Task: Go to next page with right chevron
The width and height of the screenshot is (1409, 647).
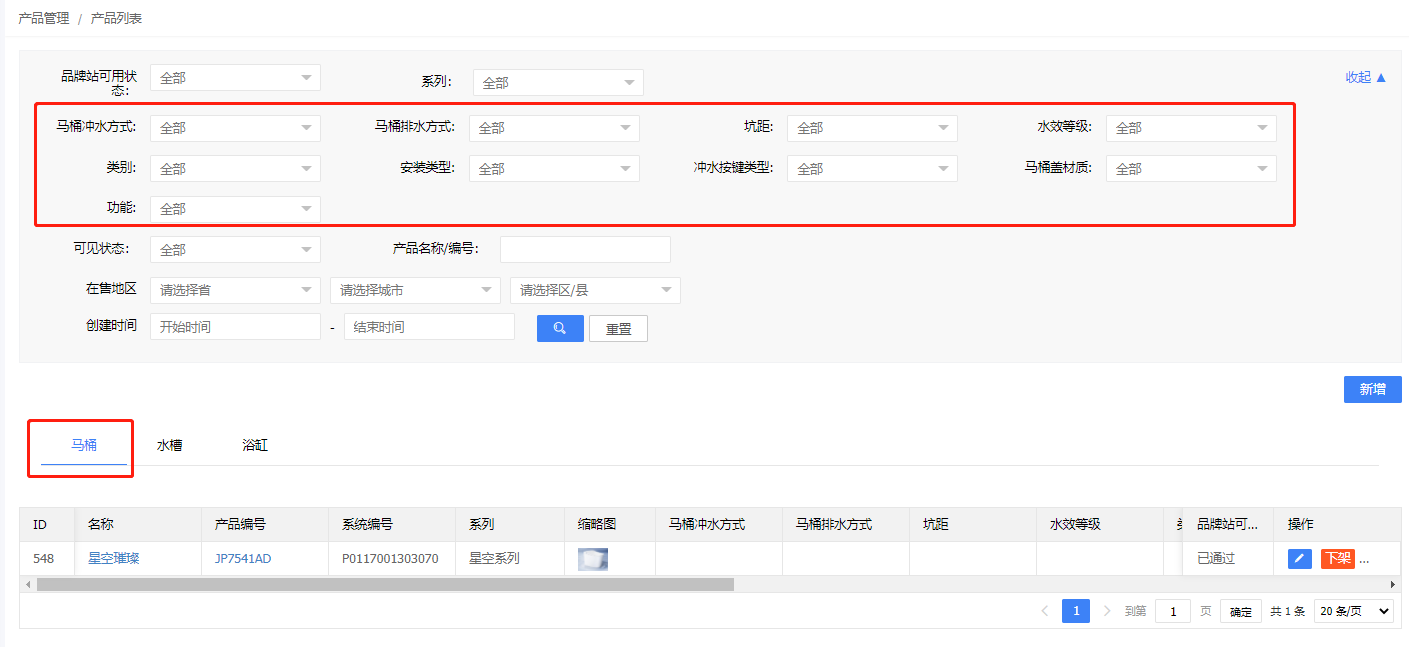Action: [x=1107, y=611]
